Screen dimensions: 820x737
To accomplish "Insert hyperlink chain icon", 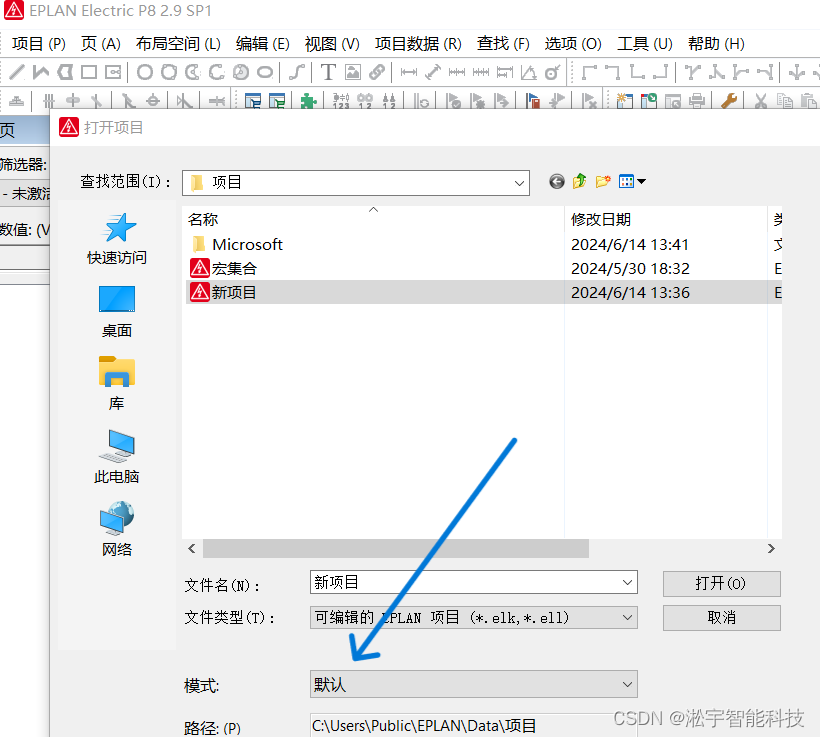I will 377,72.
